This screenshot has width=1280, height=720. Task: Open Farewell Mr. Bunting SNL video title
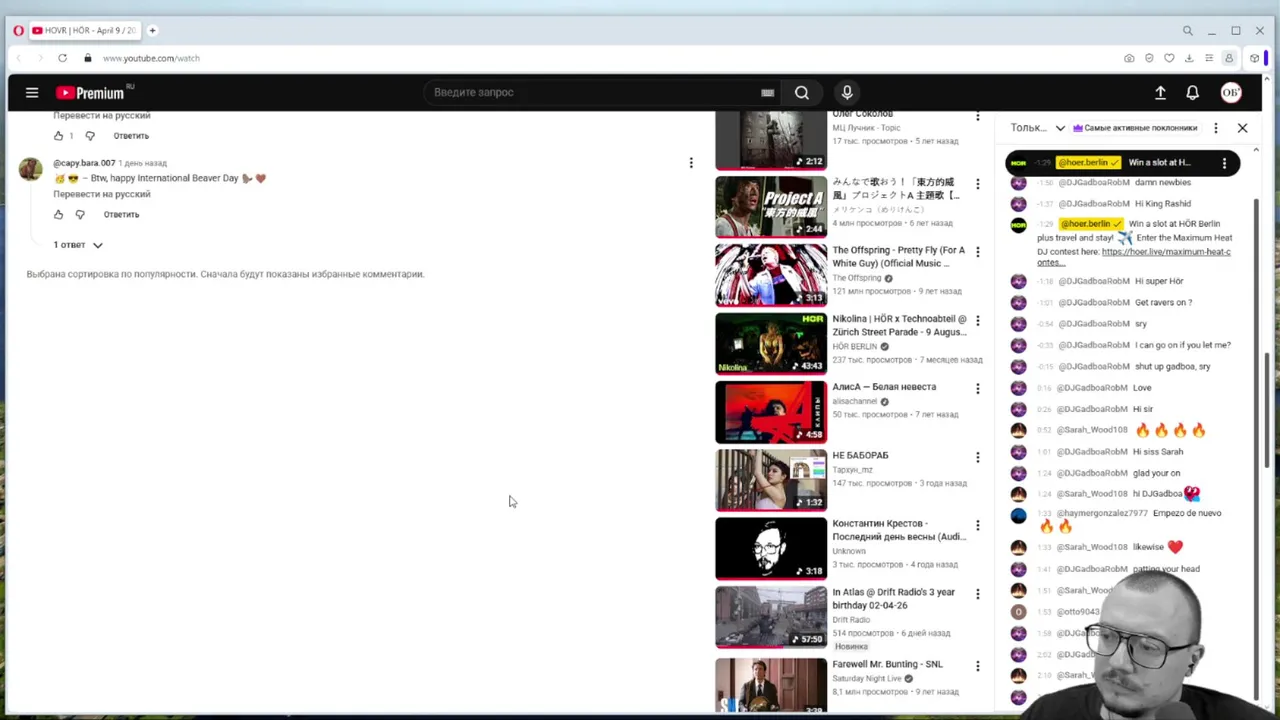click(887, 664)
